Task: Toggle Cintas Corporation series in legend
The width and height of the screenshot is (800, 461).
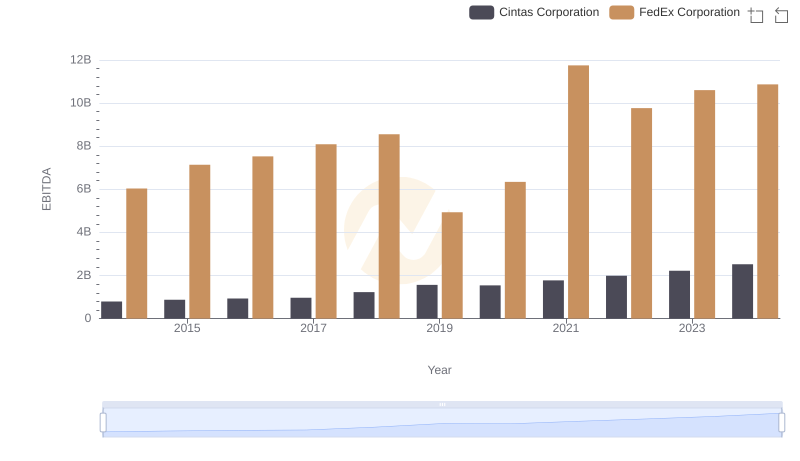Action: click(x=534, y=12)
